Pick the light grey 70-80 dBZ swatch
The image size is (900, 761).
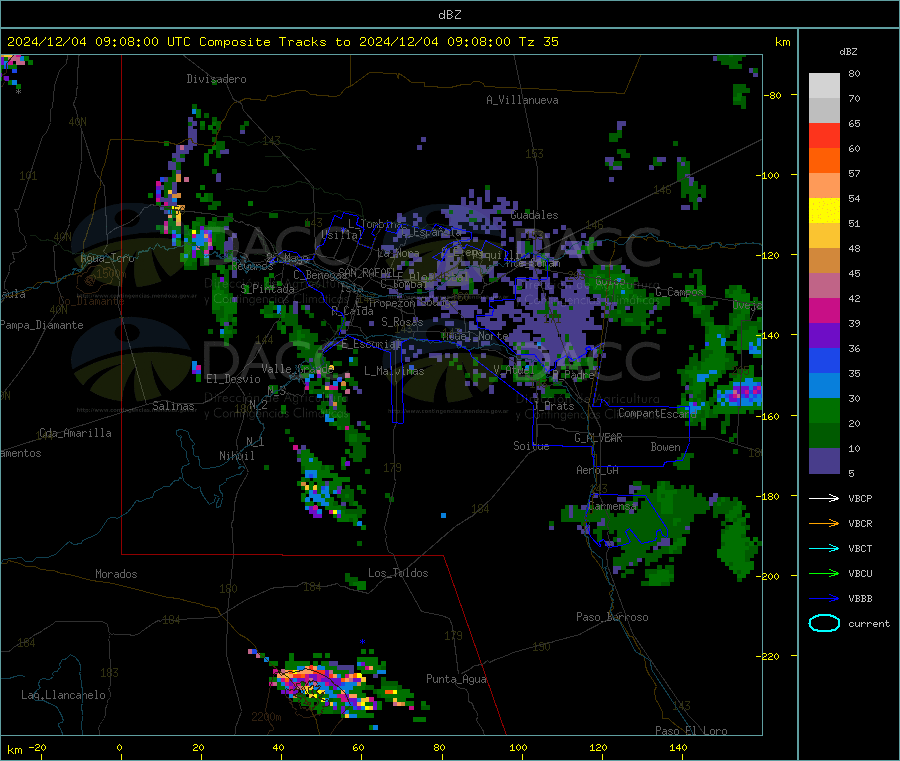pyautogui.click(x=824, y=86)
